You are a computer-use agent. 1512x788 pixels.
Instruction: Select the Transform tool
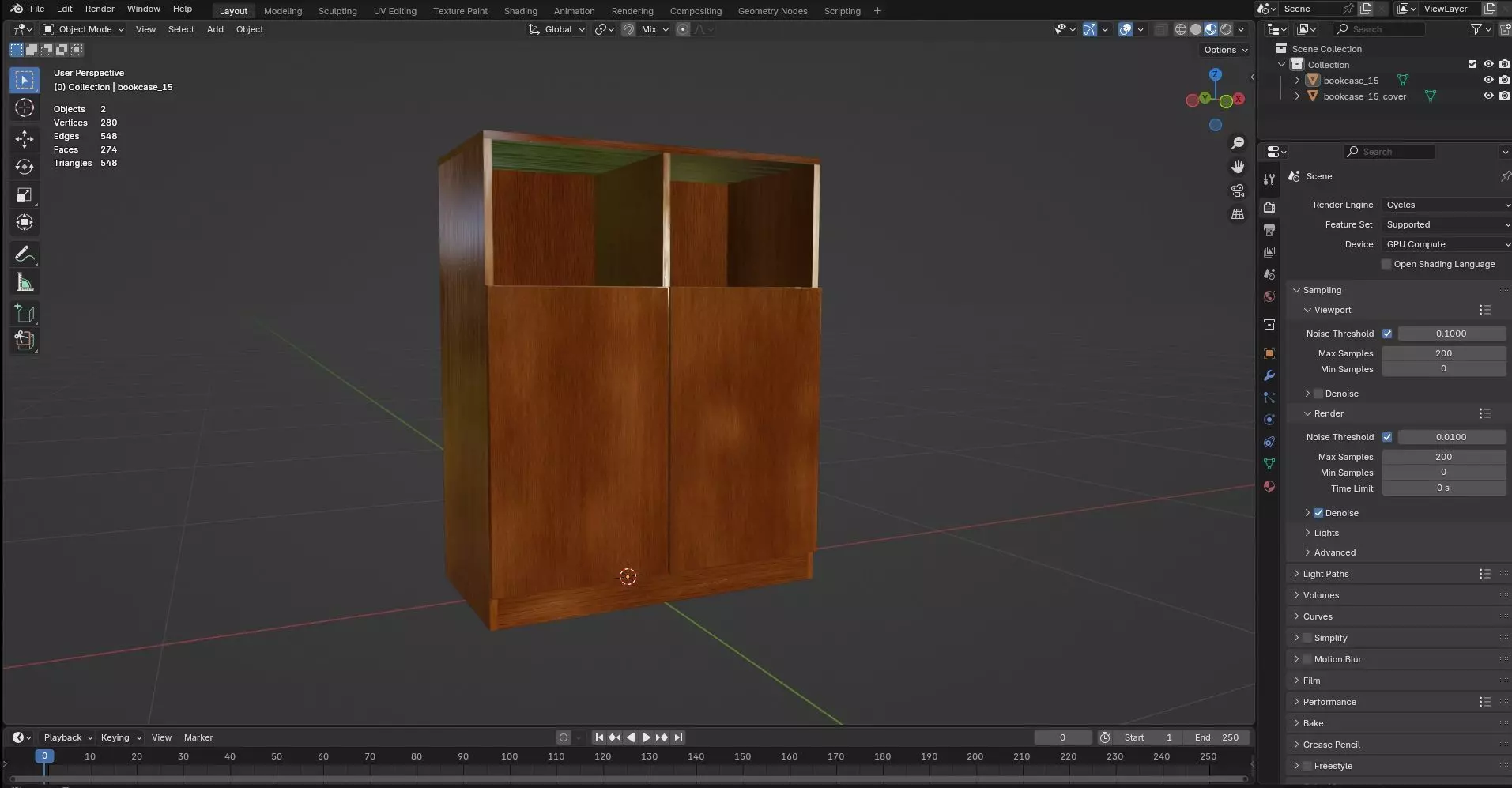(25, 222)
